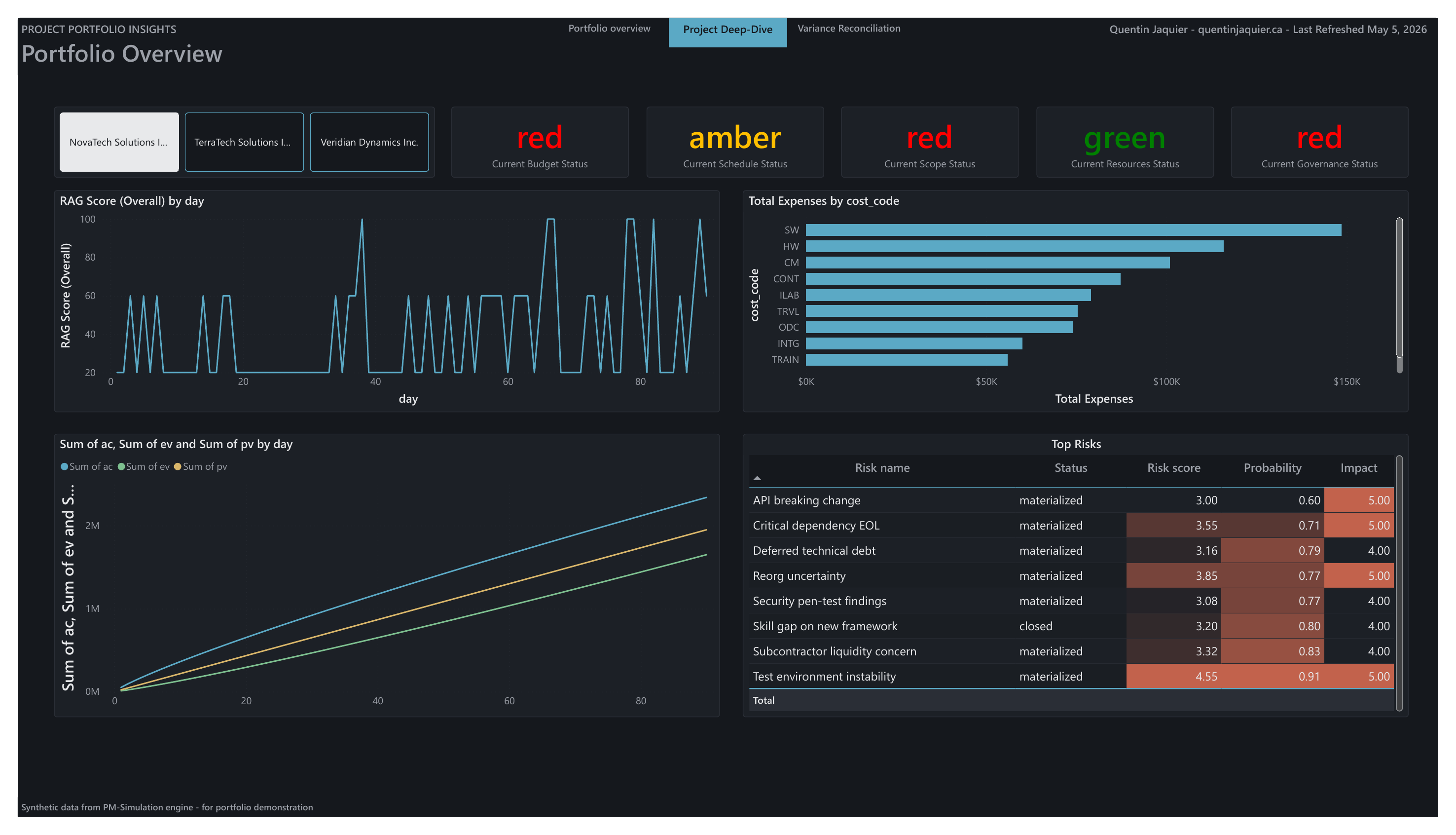The height and width of the screenshot is (835, 1456).
Task: Click Sum of ac, ev, pv chart title
Action: click(x=176, y=444)
